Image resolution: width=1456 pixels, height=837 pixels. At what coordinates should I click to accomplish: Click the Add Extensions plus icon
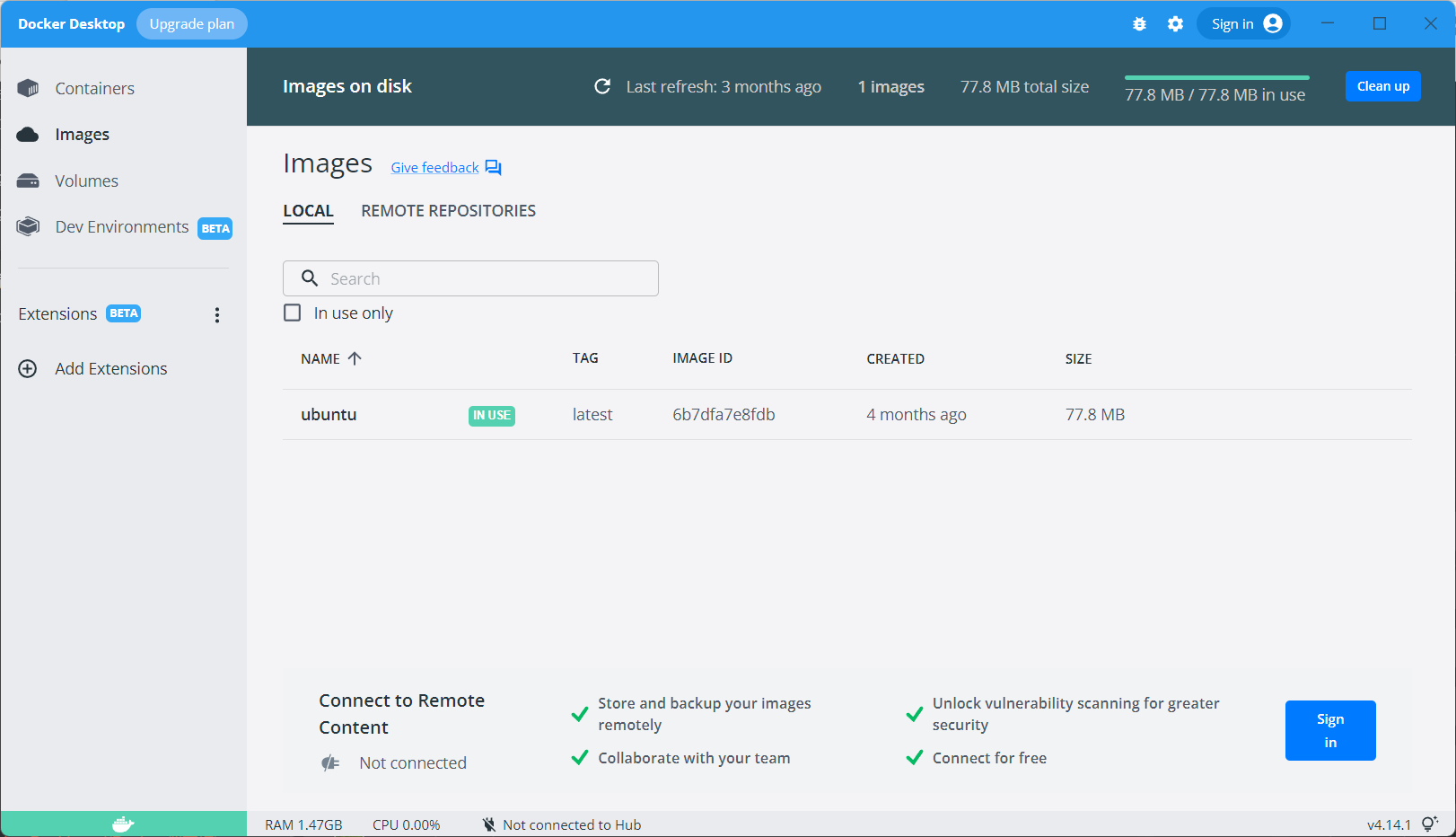(28, 369)
